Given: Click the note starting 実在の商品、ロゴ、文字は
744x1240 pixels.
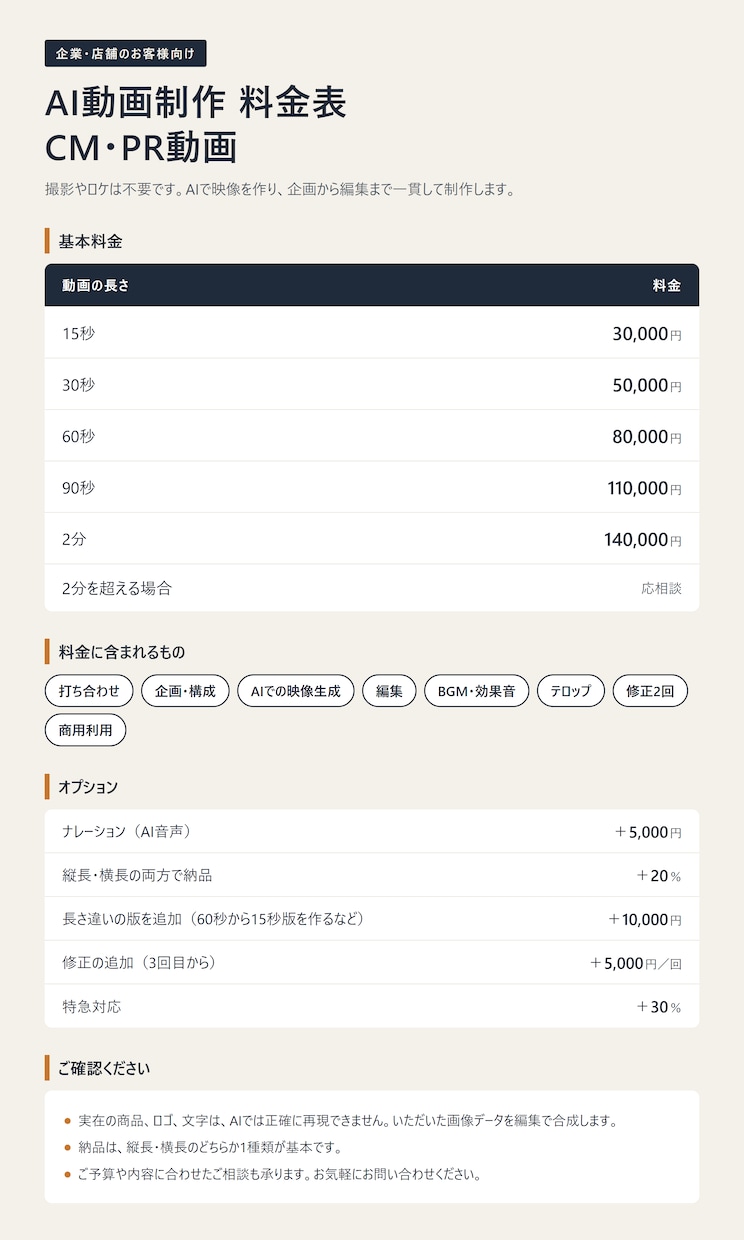Looking at the screenshot, I should pyautogui.click(x=347, y=1121).
